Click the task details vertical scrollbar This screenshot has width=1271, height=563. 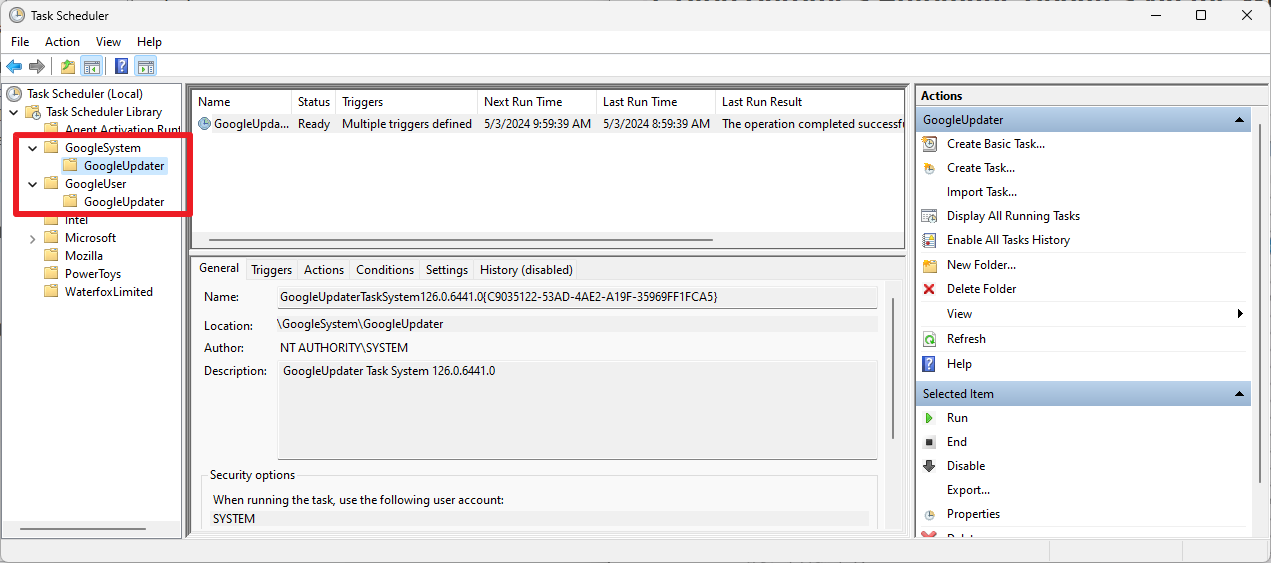892,368
